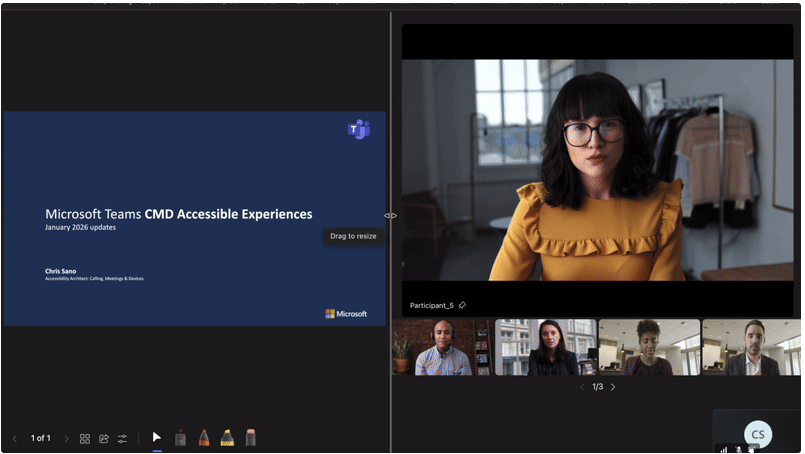This screenshot has width=805, height=454.
Task: Click the Microsoft Teams presentation slide
Action: point(194,218)
